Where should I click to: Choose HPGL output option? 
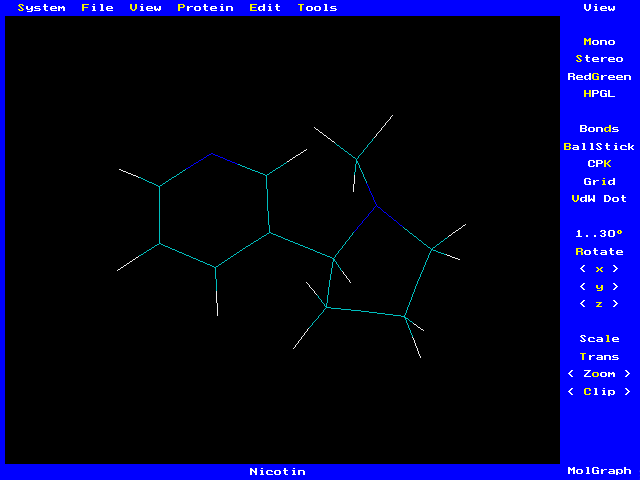599,94
